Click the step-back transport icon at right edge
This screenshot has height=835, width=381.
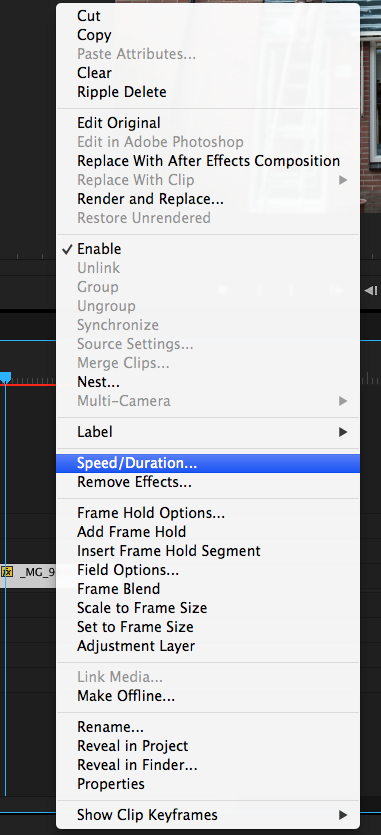tap(371, 290)
